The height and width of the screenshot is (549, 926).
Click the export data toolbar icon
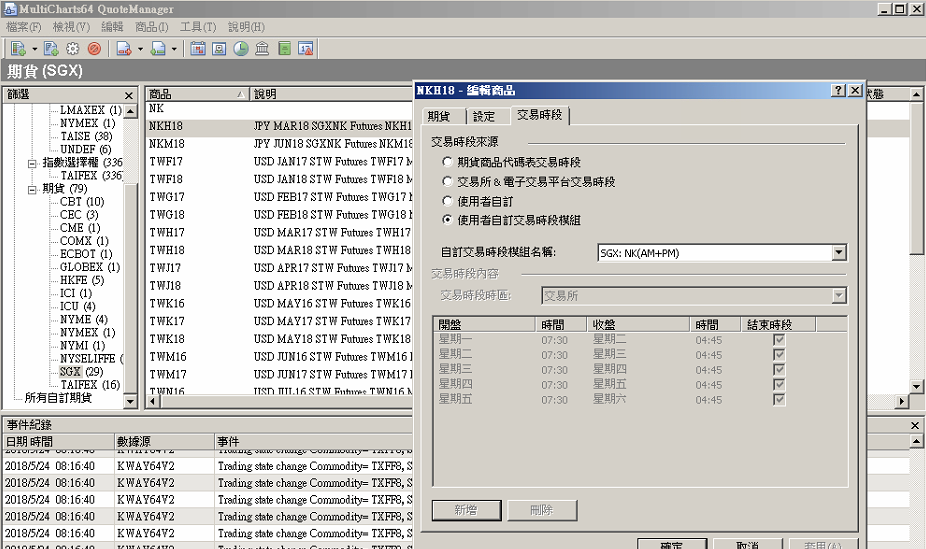pyautogui.click(x=158, y=48)
